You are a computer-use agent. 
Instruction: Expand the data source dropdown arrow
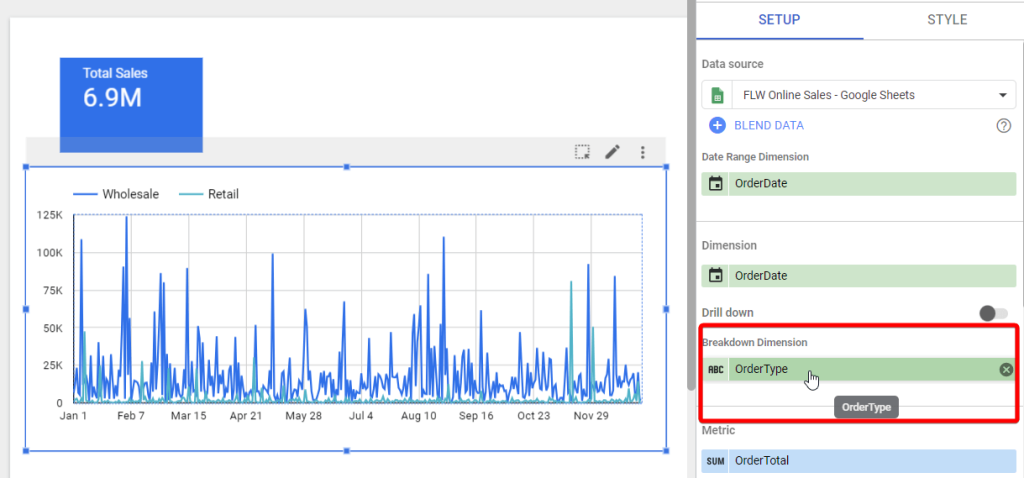pyautogui.click(x=1003, y=95)
